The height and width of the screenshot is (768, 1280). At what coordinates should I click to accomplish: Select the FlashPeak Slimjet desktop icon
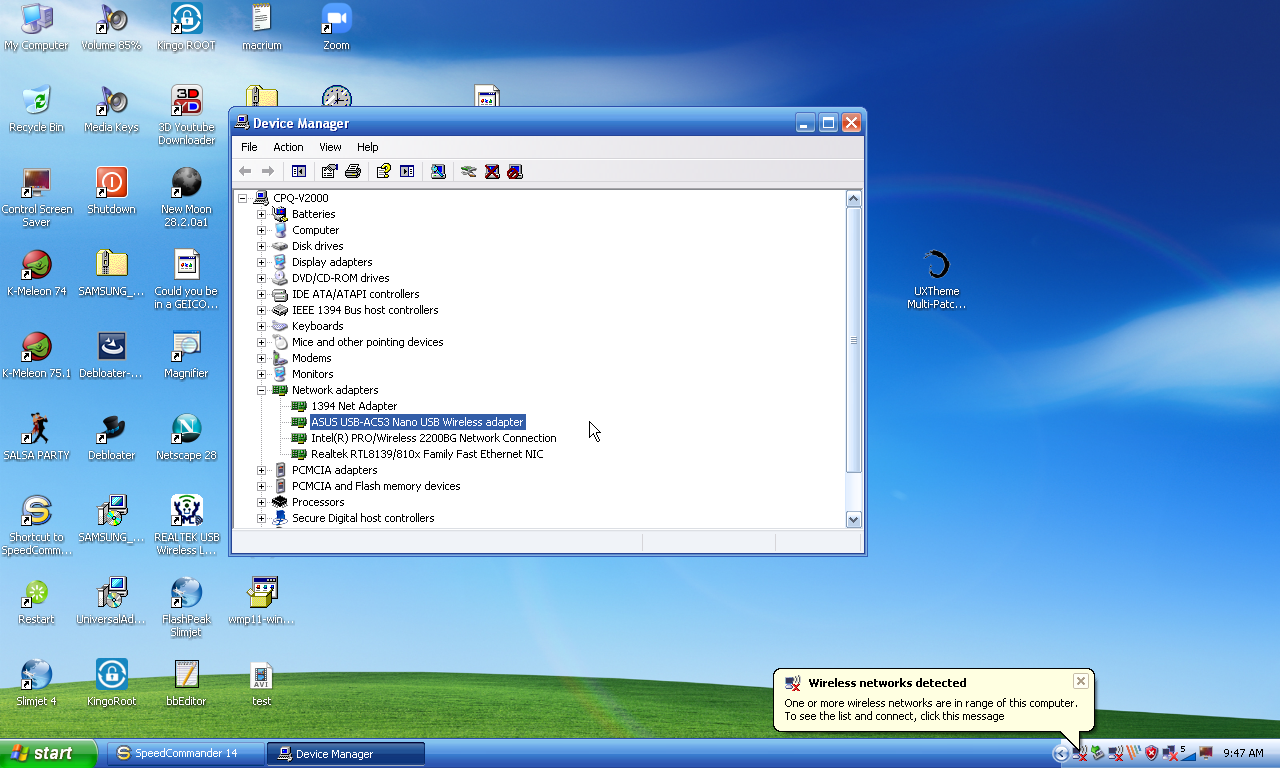tap(186, 607)
